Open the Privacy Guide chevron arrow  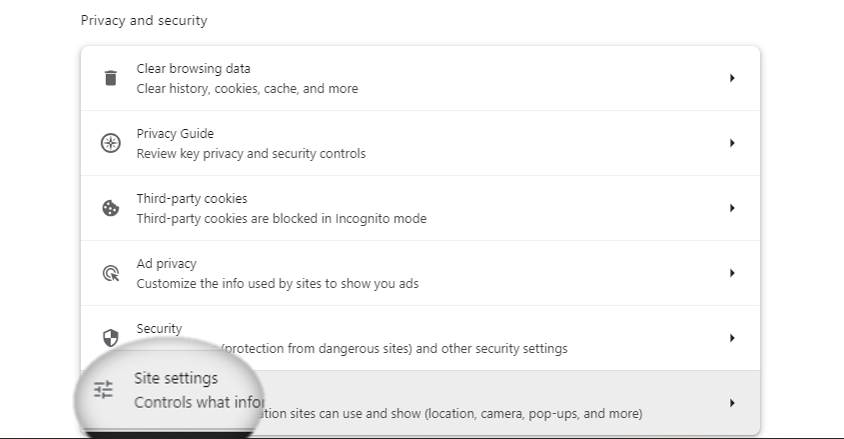pyautogui.click(x=732, y=143)
